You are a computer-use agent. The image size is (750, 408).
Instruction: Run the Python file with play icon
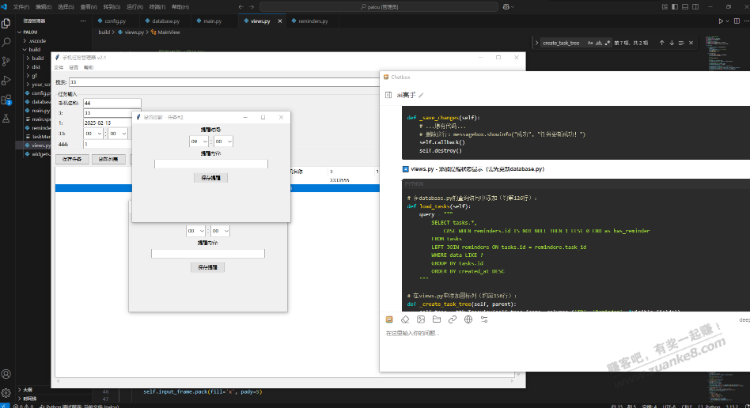pos(720,21)
